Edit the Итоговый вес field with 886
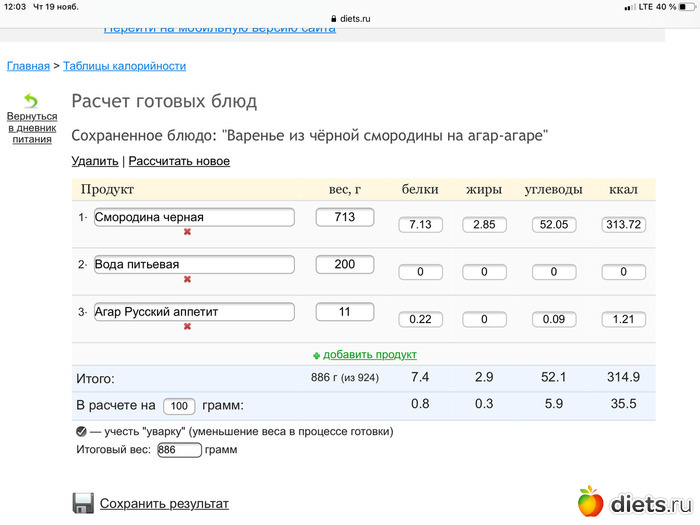Image resolution: width=700 pixels, height=525 pixels. click(179, 450)
